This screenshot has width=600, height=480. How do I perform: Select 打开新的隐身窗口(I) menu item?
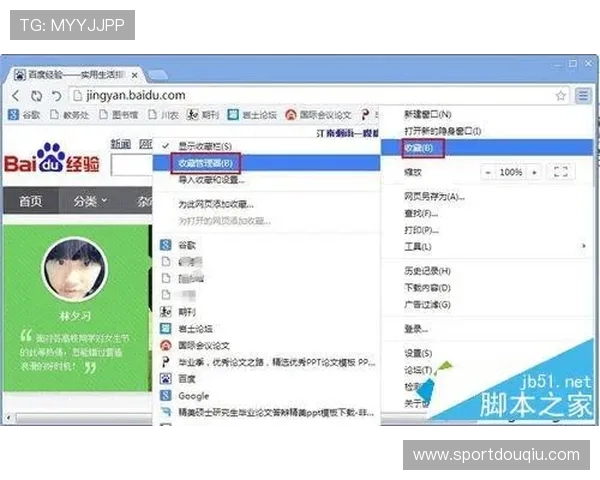(487, 131)
